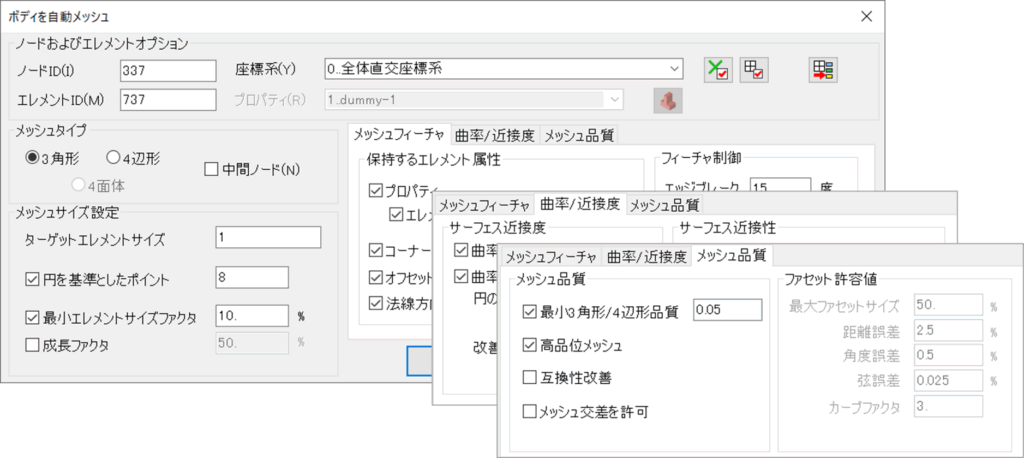Select the 4辺形 mesh type radio button
The image size is (1024, 458).
tap(112, 157)
